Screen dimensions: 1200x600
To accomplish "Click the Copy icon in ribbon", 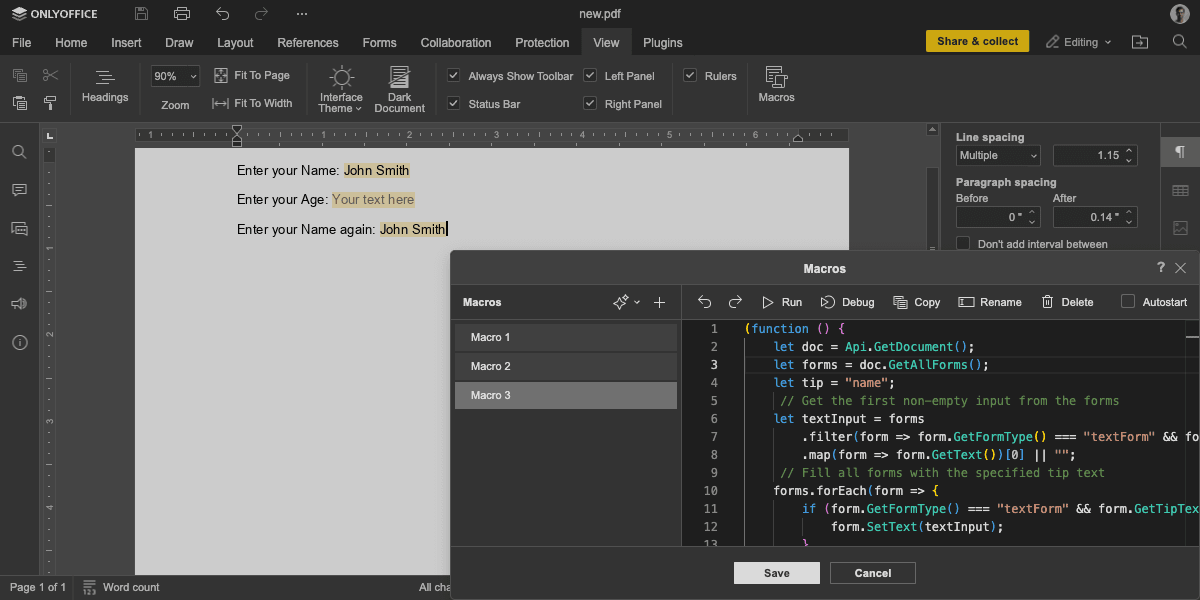I will [x=20, y=76].
